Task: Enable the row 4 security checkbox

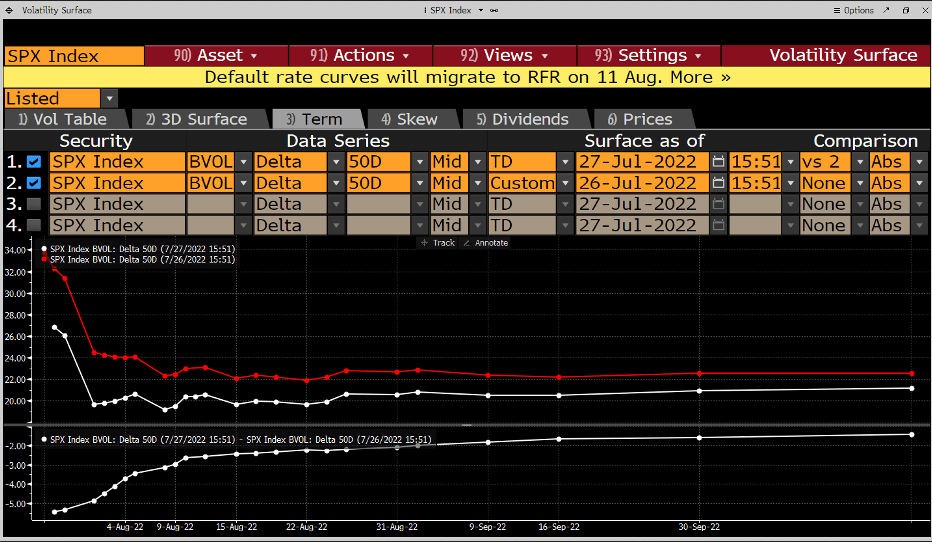Action: tap(34, 225)
